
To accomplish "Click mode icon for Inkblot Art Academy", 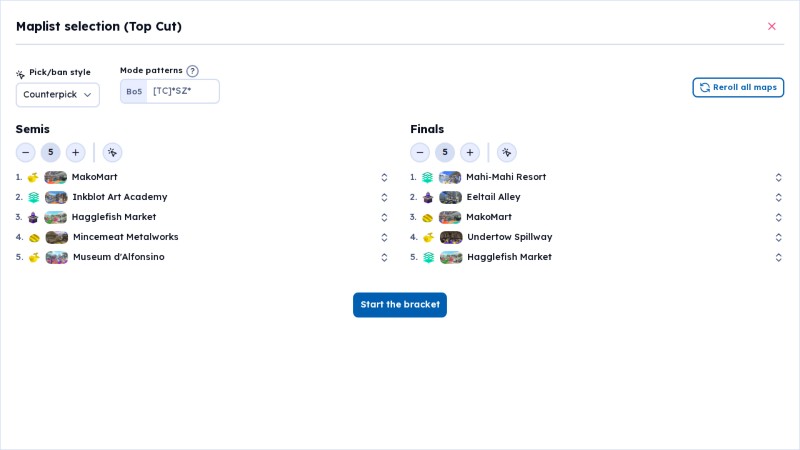I will coord(34,197).
